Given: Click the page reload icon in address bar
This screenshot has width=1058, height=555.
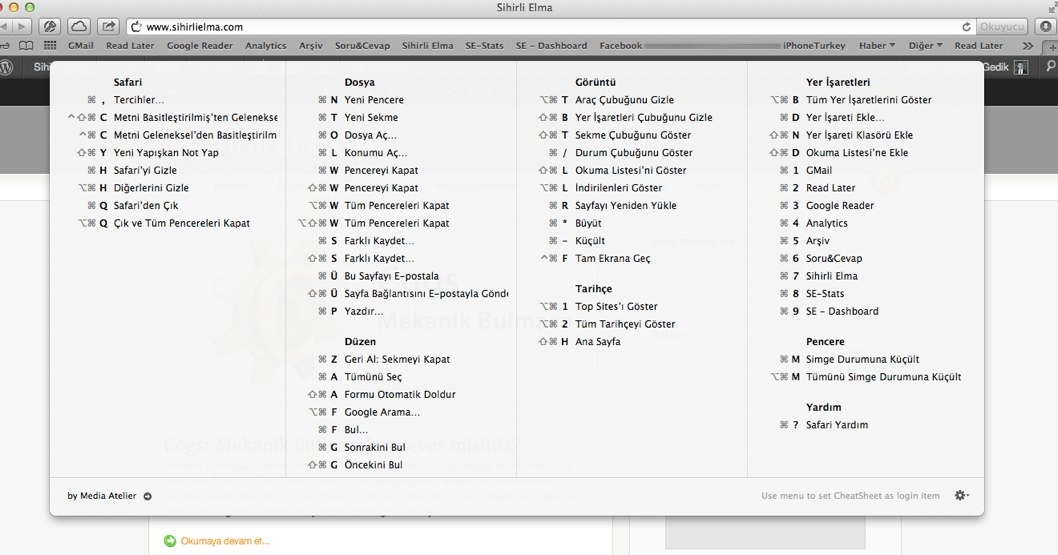Looking at the screenshot, I should 967,27.
